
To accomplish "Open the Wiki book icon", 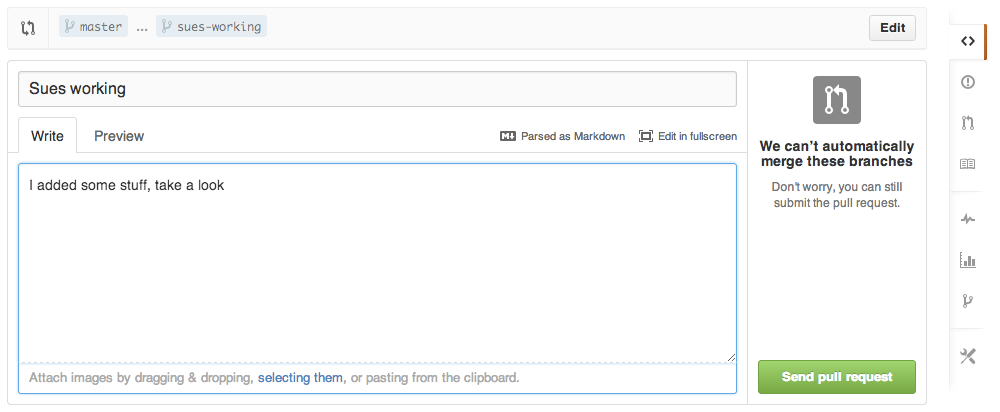I will tap(967, 164).
